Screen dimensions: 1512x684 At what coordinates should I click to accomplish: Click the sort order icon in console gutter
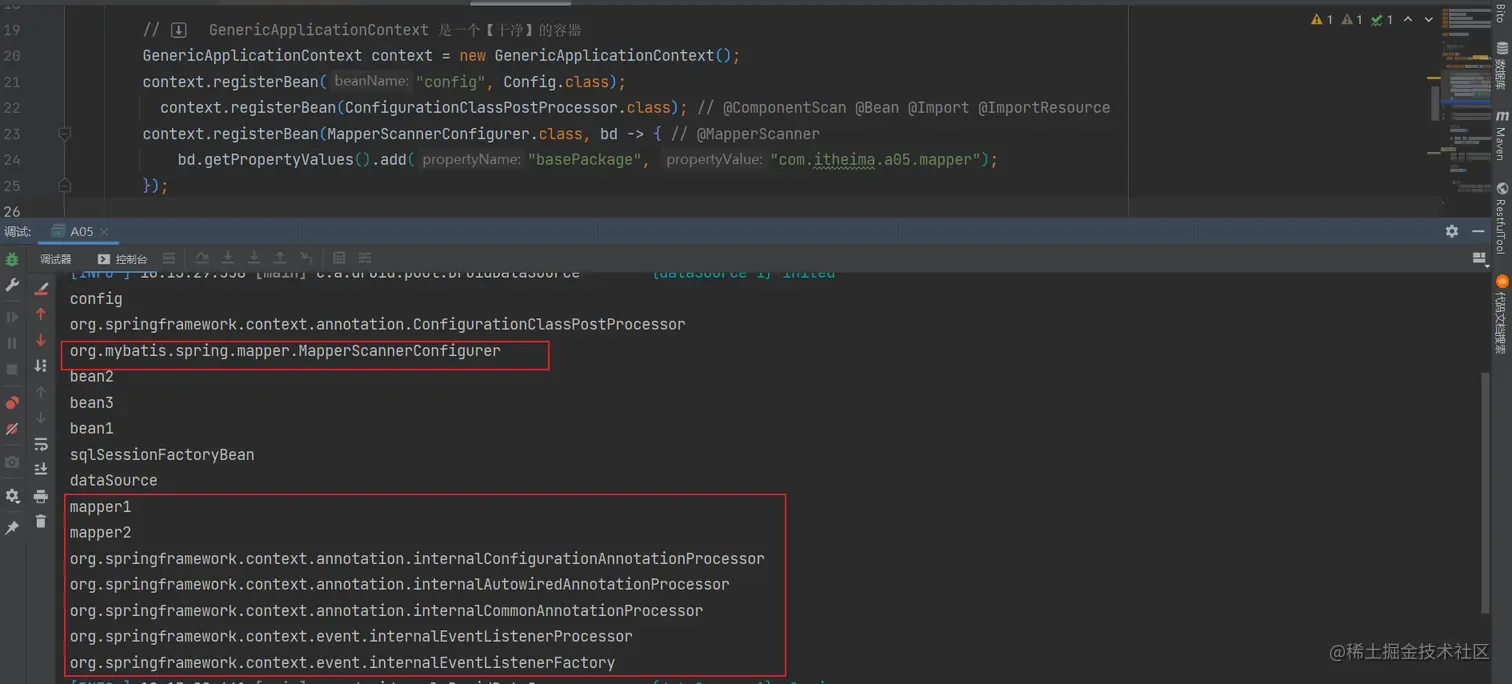pos(41,366)
